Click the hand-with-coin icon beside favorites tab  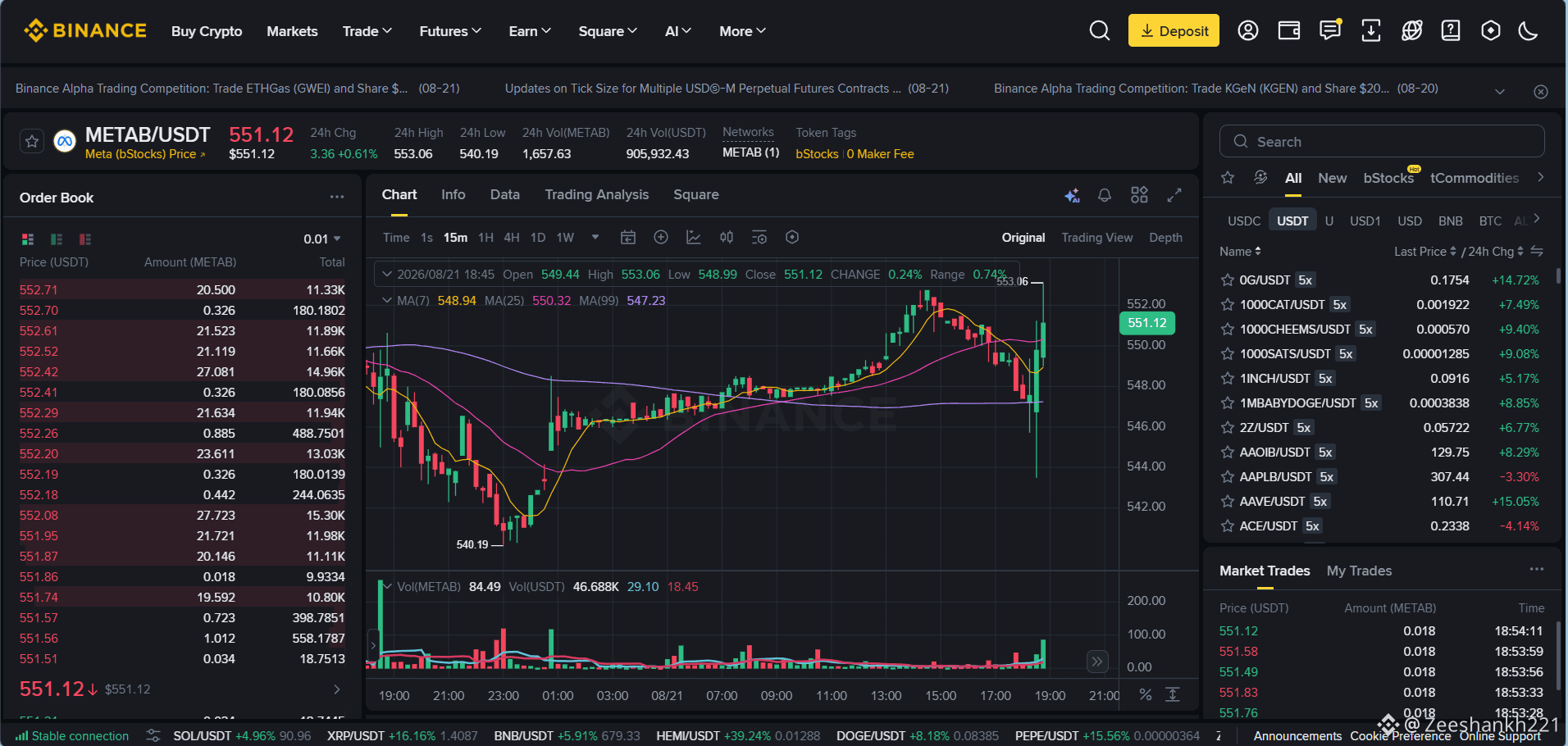pyautogui.click(x=1260, y=177)
